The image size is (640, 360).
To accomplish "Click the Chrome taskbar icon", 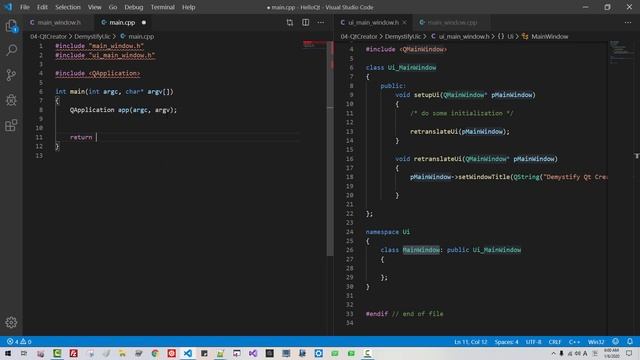I will (x=155, y=353).
